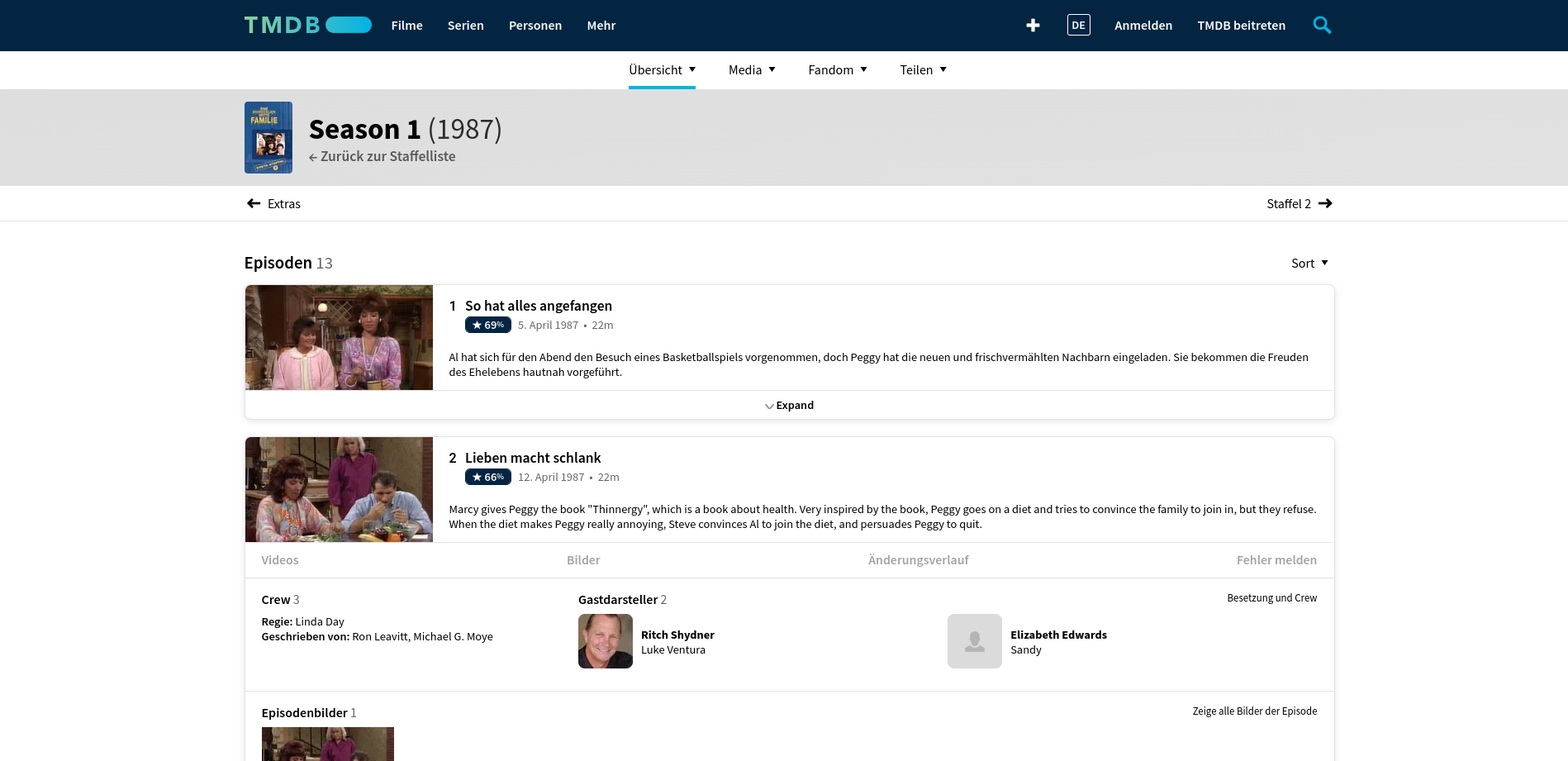Open the Fandom dropdown menu
This screenshot has width=1568, height=761.
click(837, 70)
